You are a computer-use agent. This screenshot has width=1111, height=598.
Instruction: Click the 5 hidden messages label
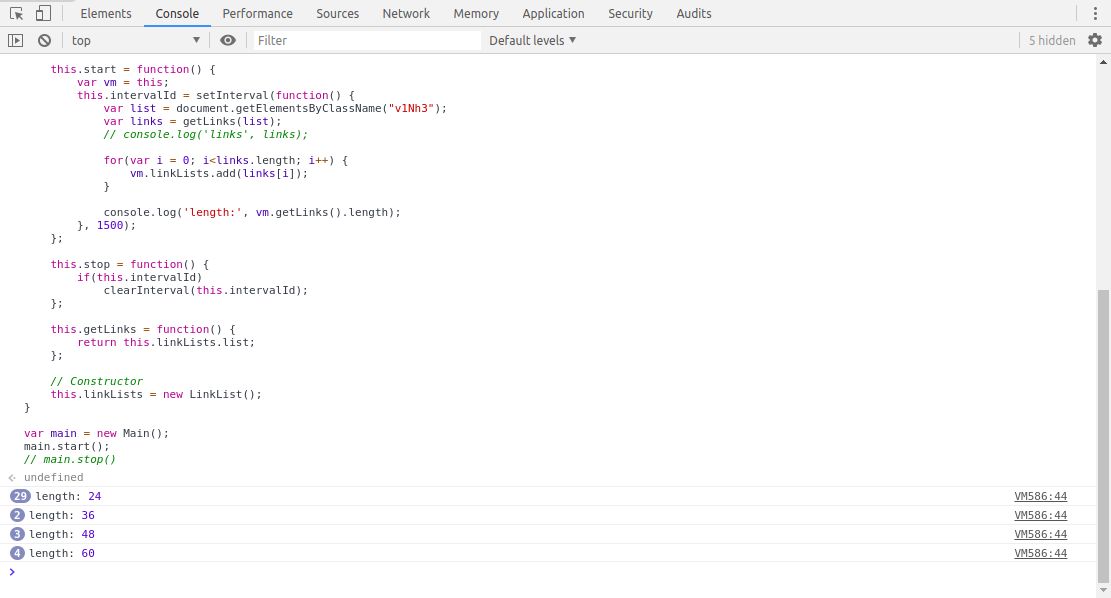[x=1052, y=40]
